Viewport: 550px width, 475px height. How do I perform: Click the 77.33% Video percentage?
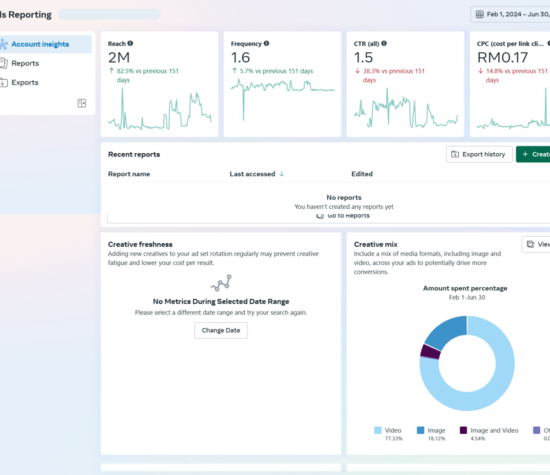[394, 439]
